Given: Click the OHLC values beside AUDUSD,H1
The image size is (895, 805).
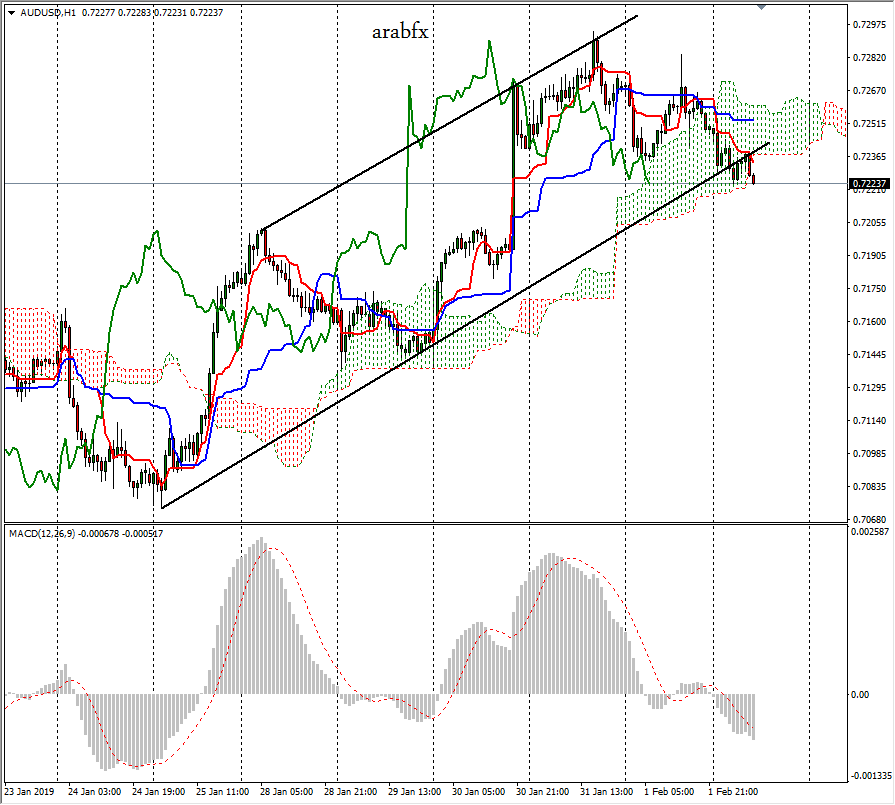Looking at the screenshot, I should [x=152, y=13].
